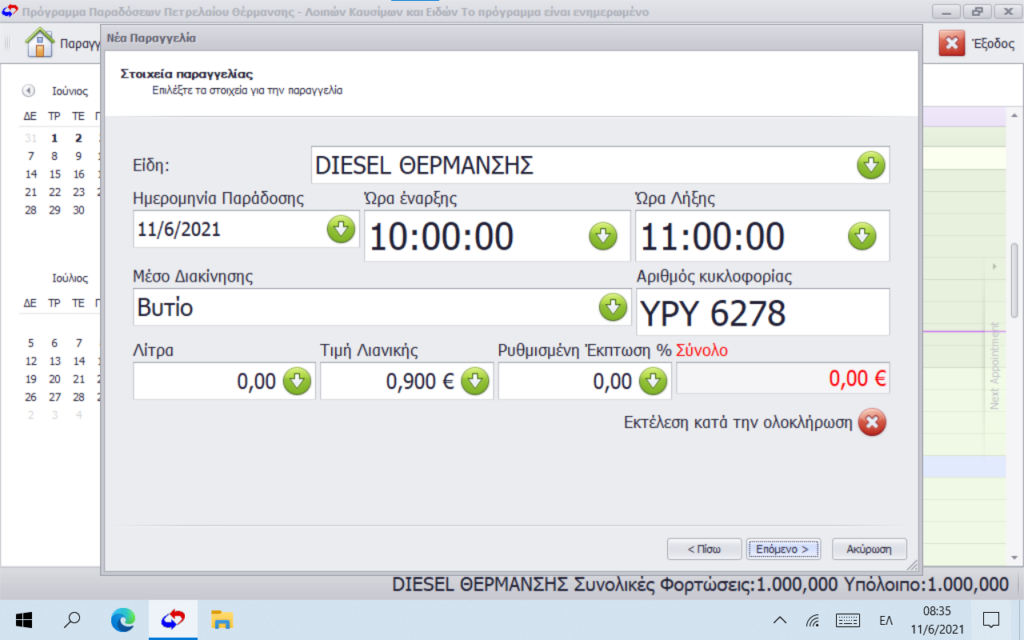Click the red Έξοδος X icon
This screenshot has width=1024, height=640.
[952, 44]
